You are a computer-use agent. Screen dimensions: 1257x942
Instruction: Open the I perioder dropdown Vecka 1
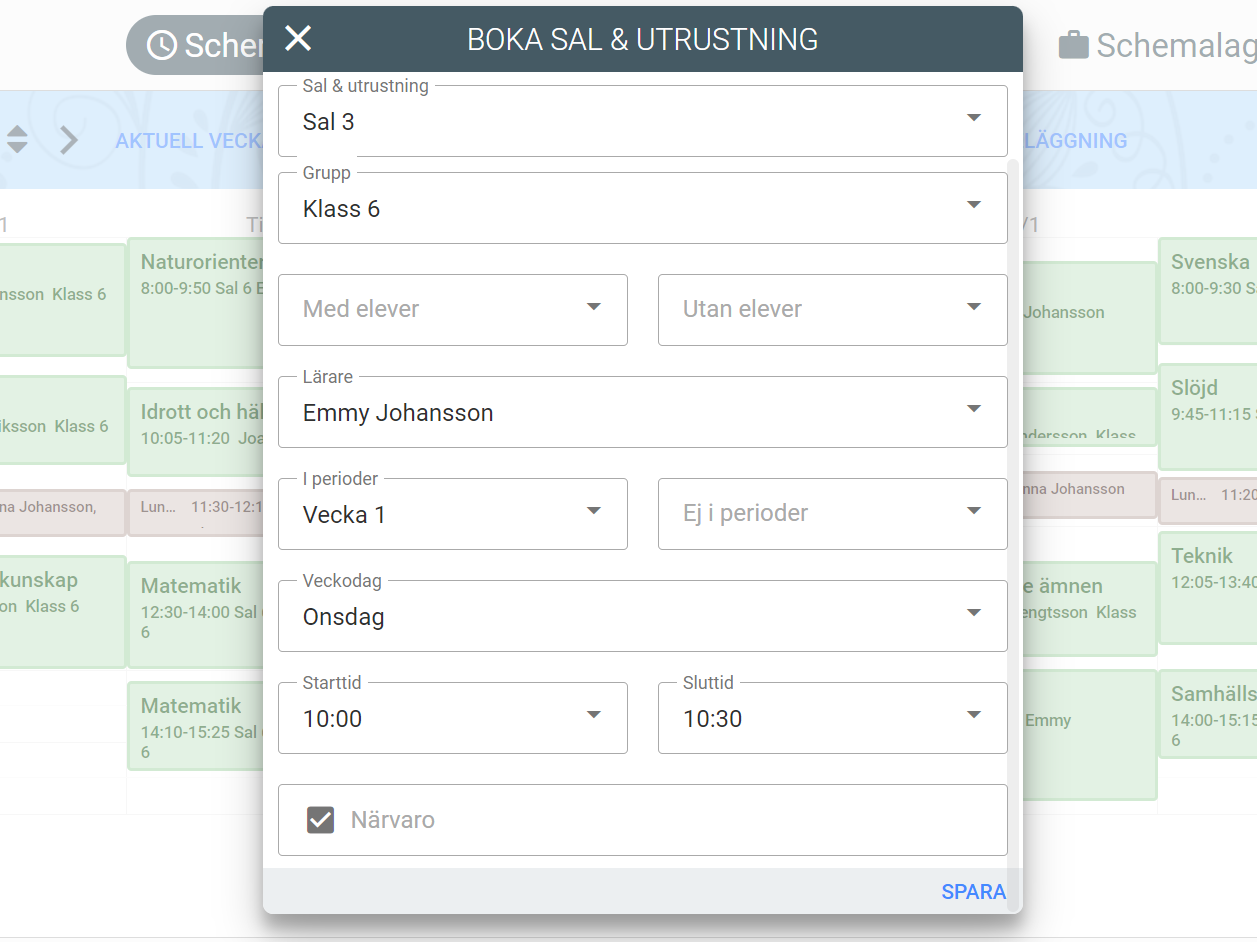click(x=452, y=514)
